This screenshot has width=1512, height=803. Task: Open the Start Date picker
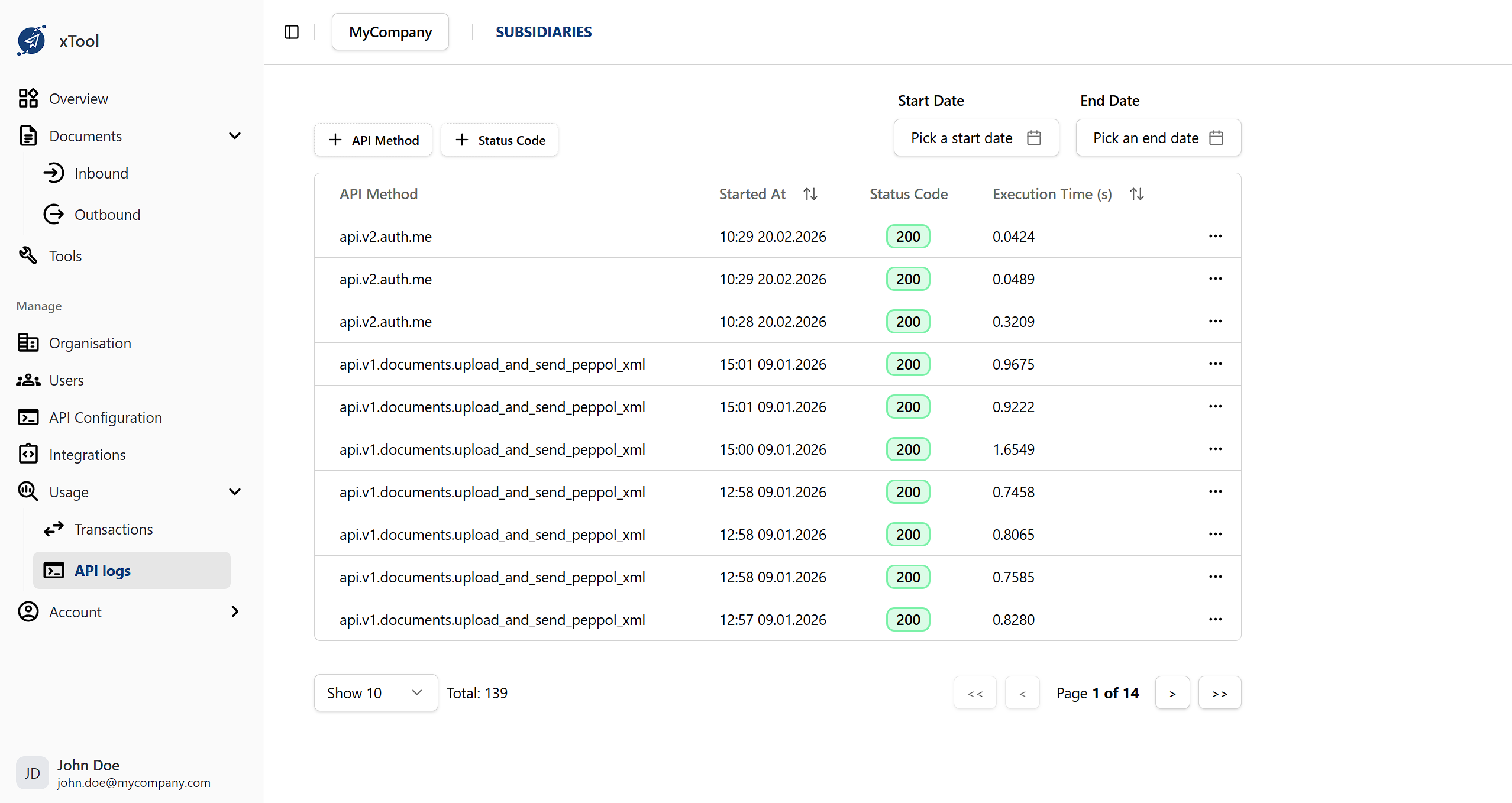tap(975, 137)
